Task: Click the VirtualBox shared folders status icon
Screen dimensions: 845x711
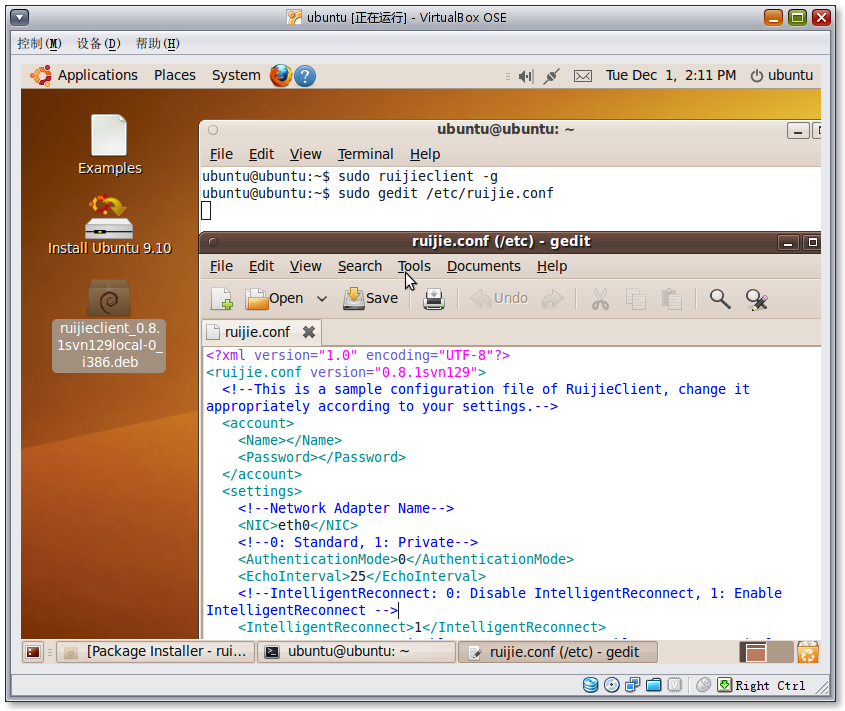Action: [x=654, y=685]
